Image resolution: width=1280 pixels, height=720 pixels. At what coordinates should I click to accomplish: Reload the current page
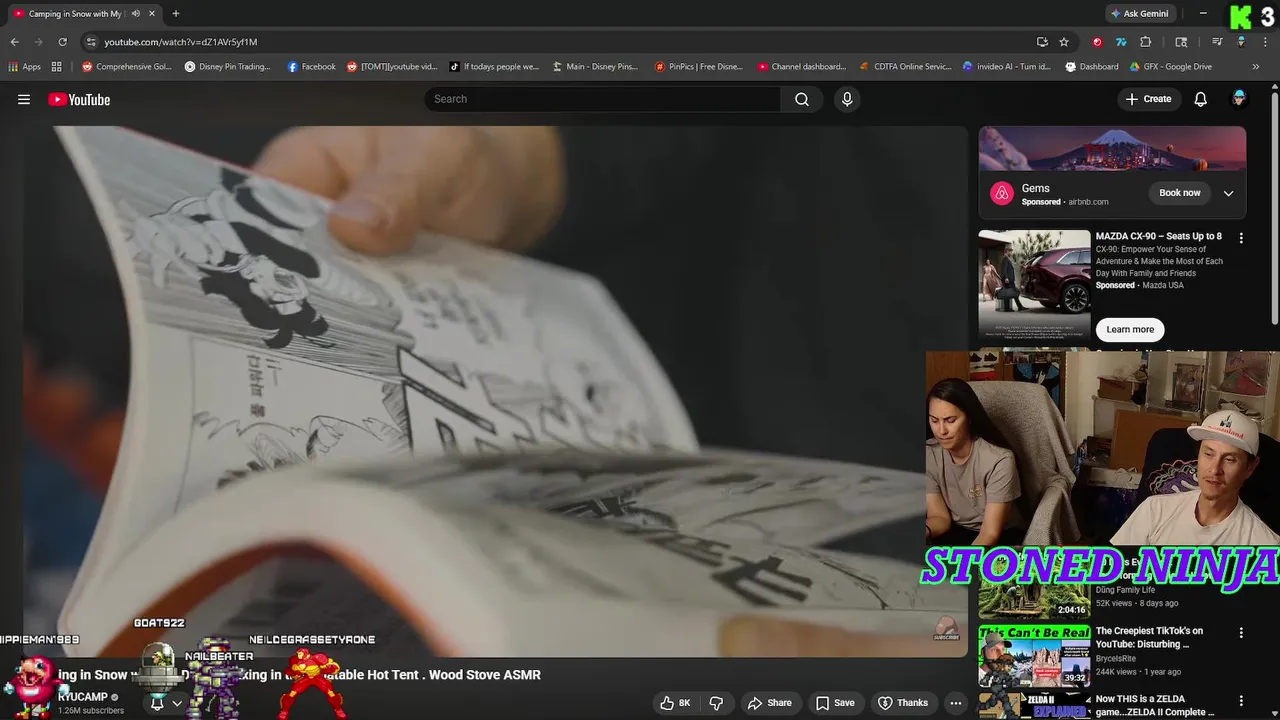62,42
